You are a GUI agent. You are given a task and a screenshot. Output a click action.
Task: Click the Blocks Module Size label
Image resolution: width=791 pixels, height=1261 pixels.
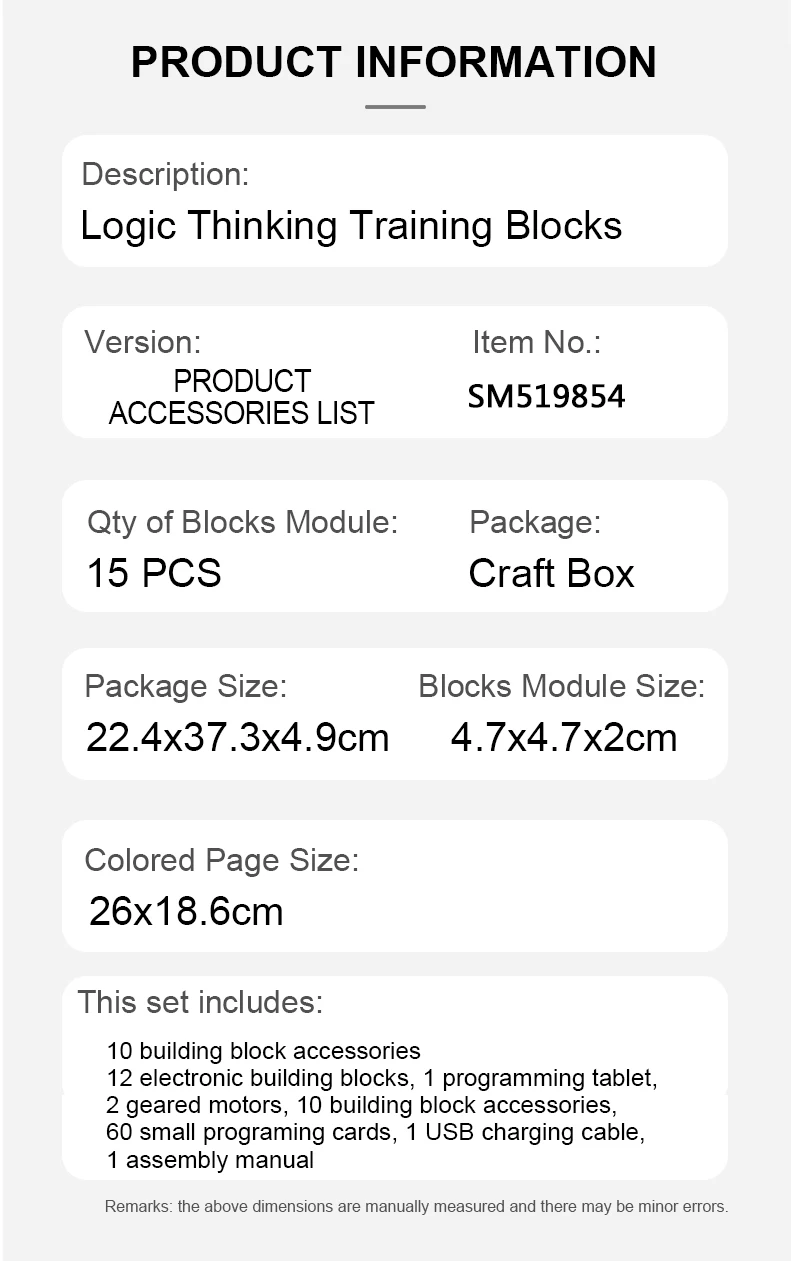click(561, 686)
